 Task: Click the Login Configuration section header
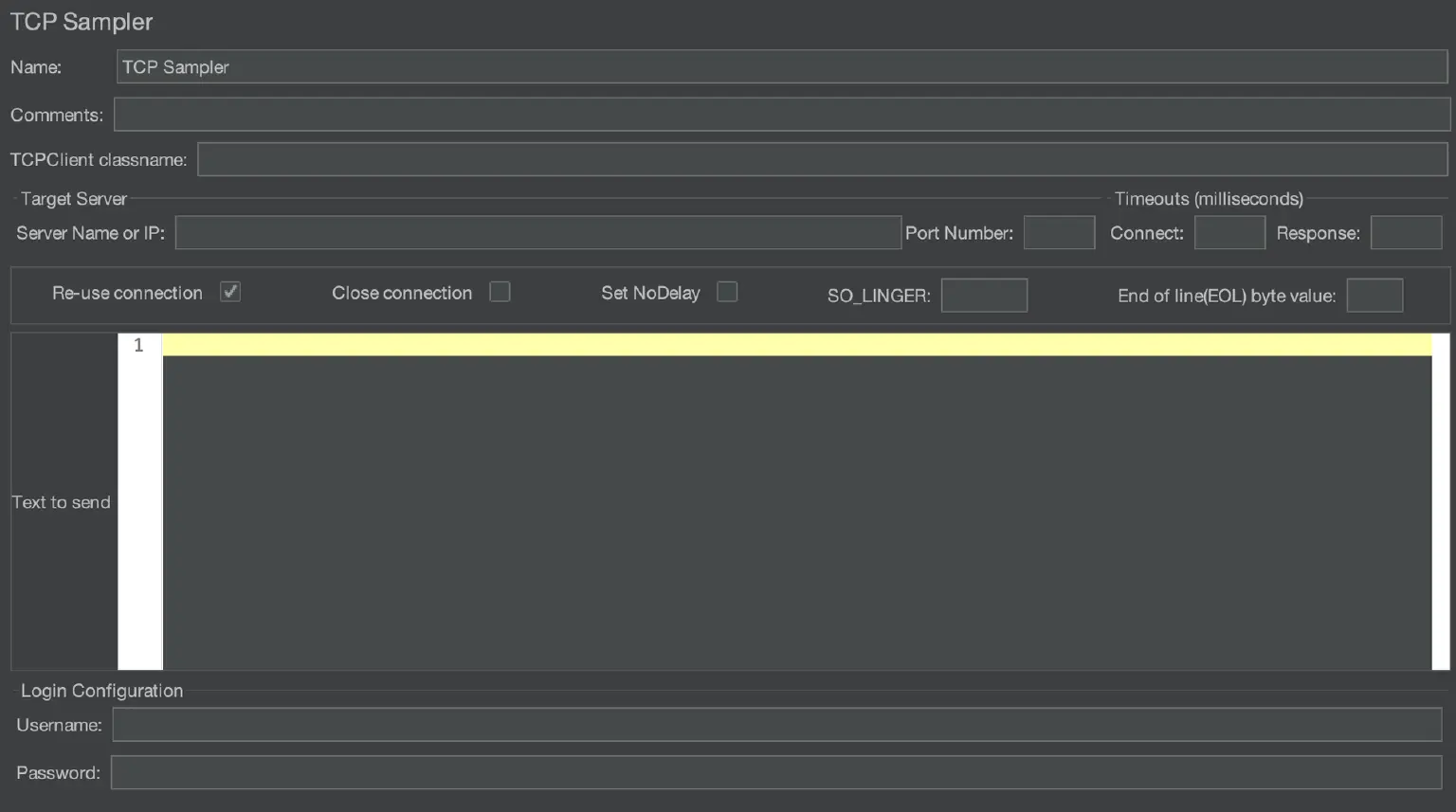100,691
